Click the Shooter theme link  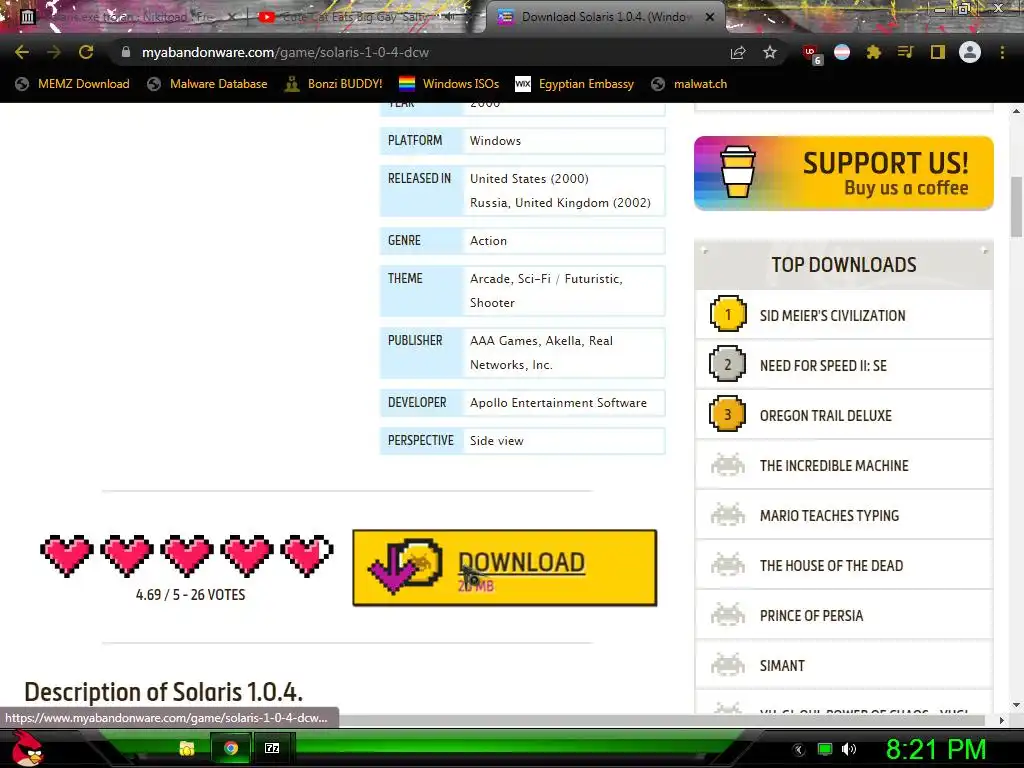tap(492, 303)
